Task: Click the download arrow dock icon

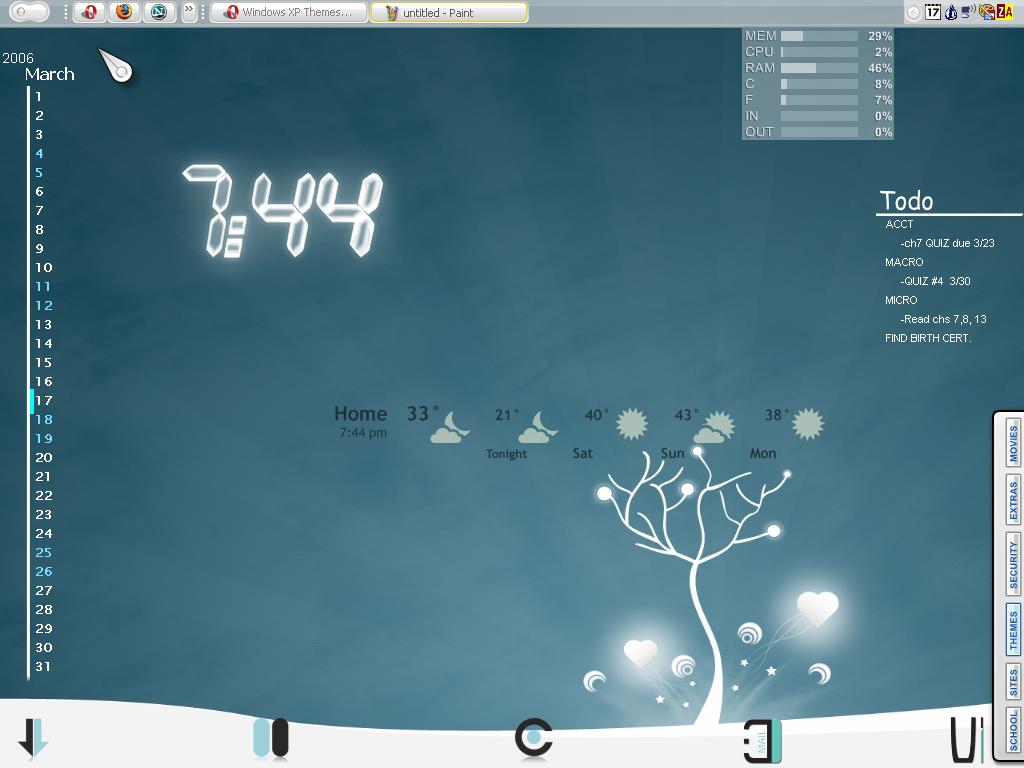Action: tap(33, 738)
